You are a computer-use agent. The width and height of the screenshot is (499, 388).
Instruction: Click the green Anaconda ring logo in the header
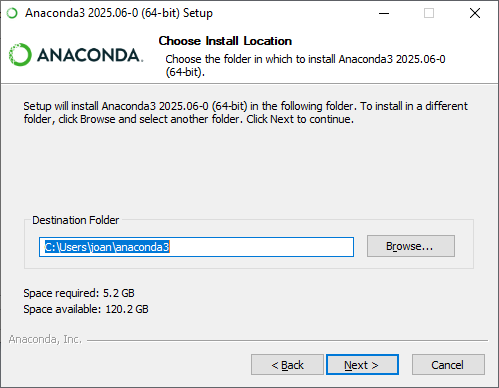tap(20, 54)
